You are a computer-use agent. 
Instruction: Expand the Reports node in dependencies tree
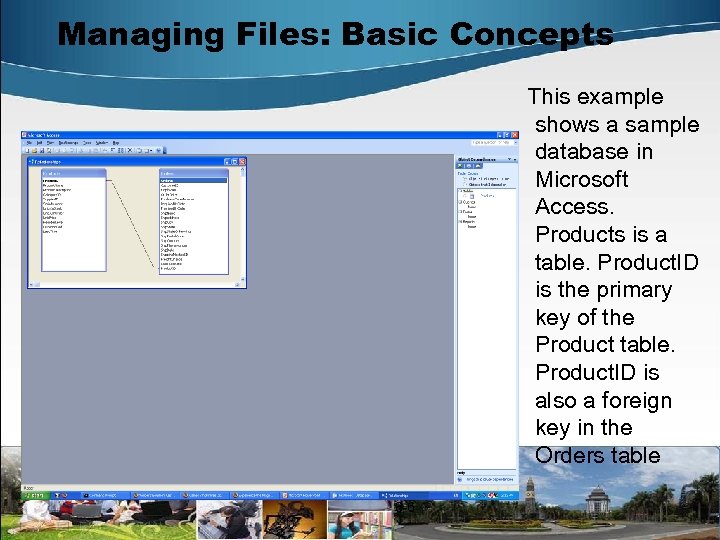(x=461, y=221)
